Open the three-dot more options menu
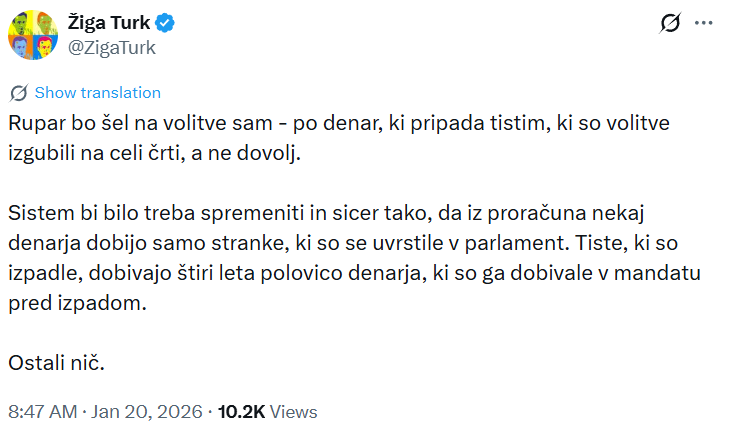The height and width of the screenshot is (435, 734). click(x=704, y=23)
